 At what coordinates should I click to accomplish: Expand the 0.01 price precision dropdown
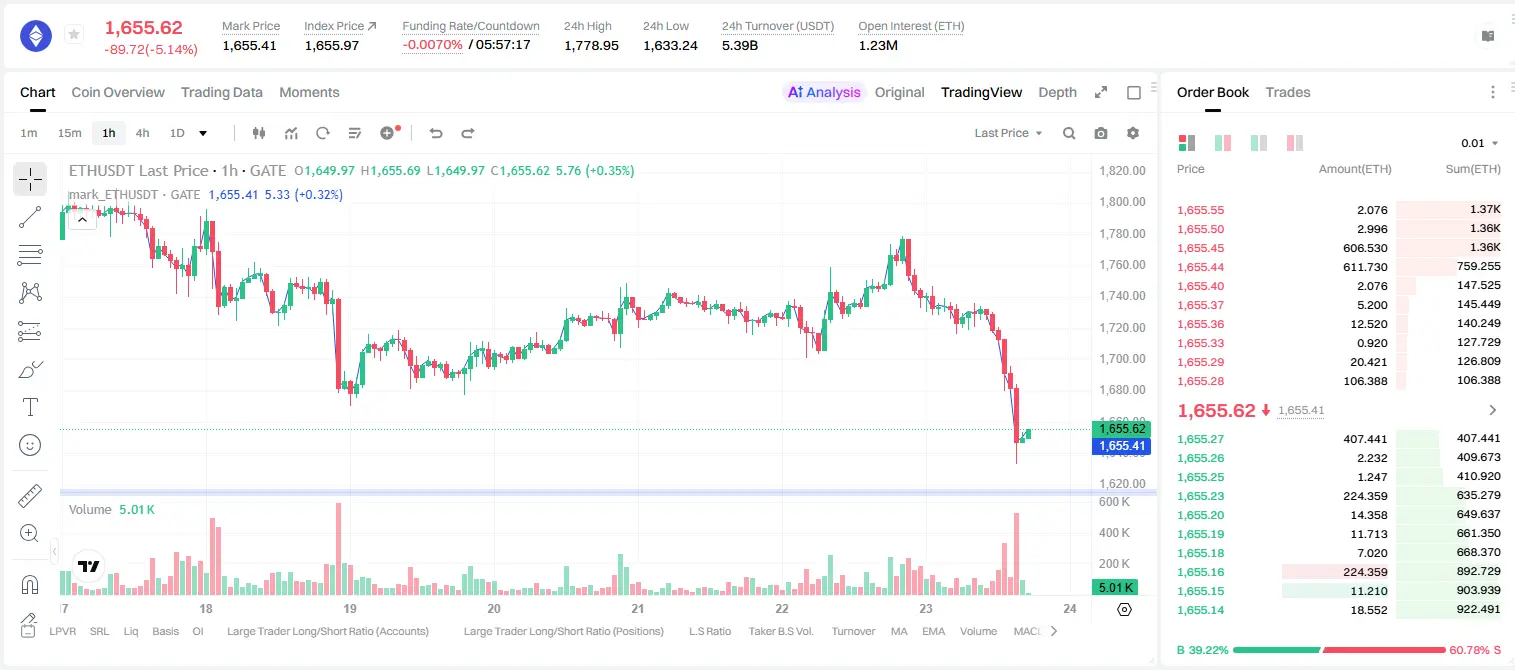[x=1479, y=143]
